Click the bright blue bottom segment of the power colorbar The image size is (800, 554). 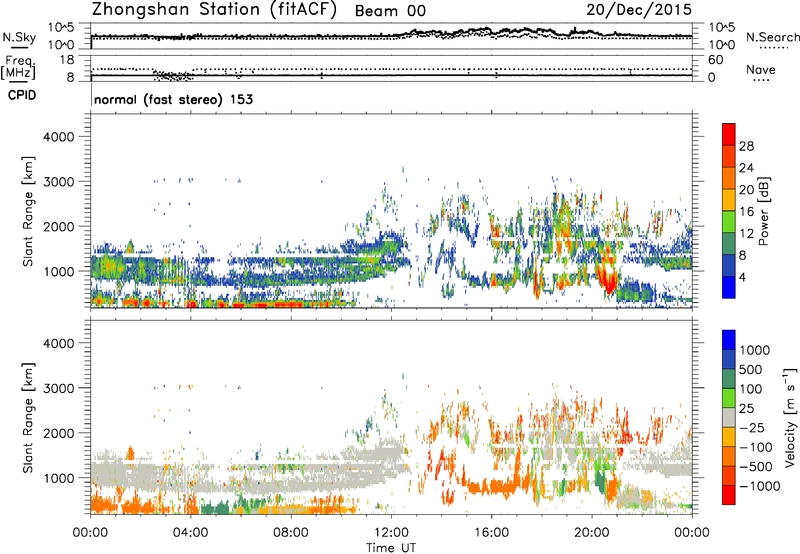729,287
